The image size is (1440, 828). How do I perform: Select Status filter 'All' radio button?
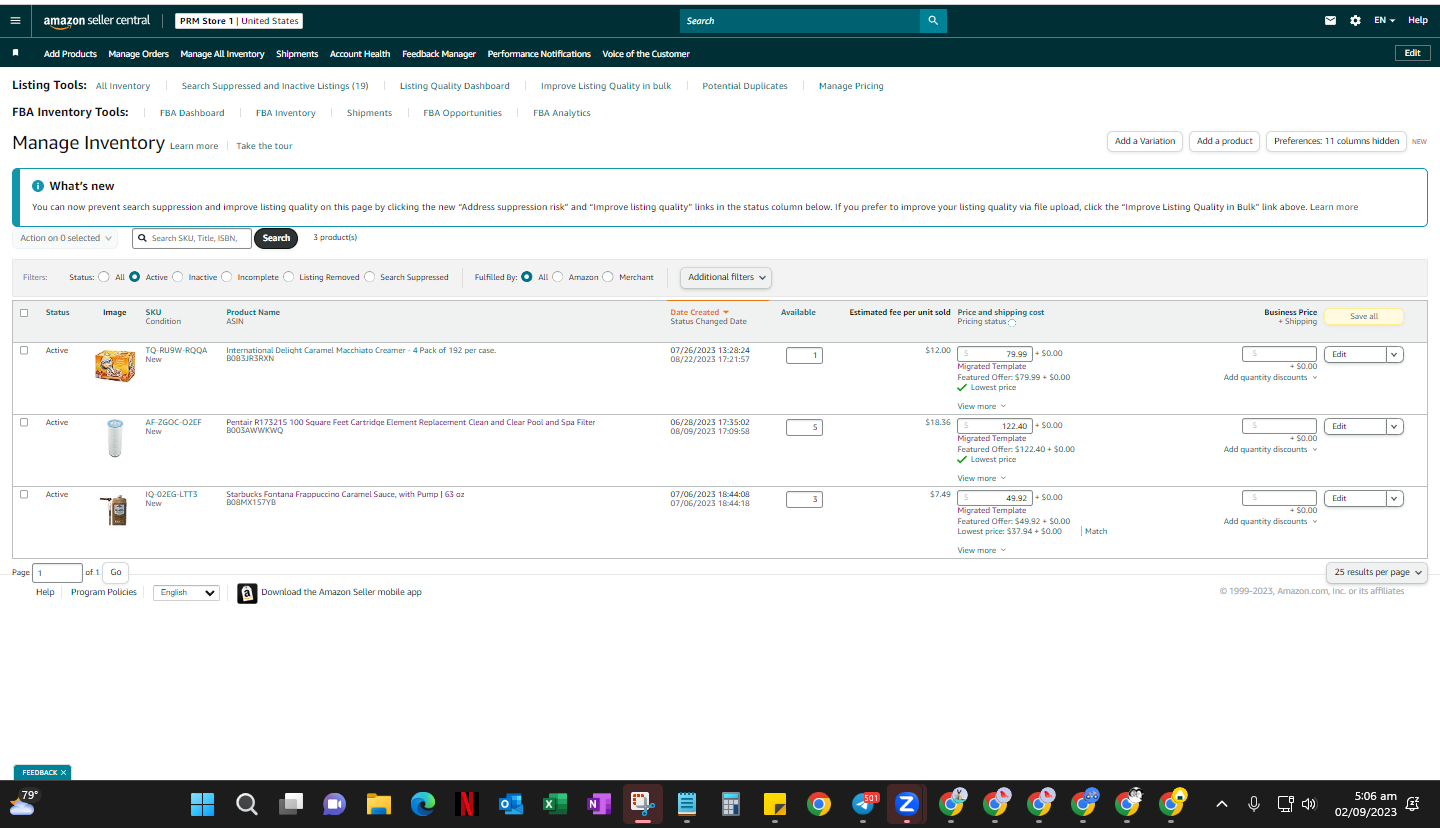104,277
